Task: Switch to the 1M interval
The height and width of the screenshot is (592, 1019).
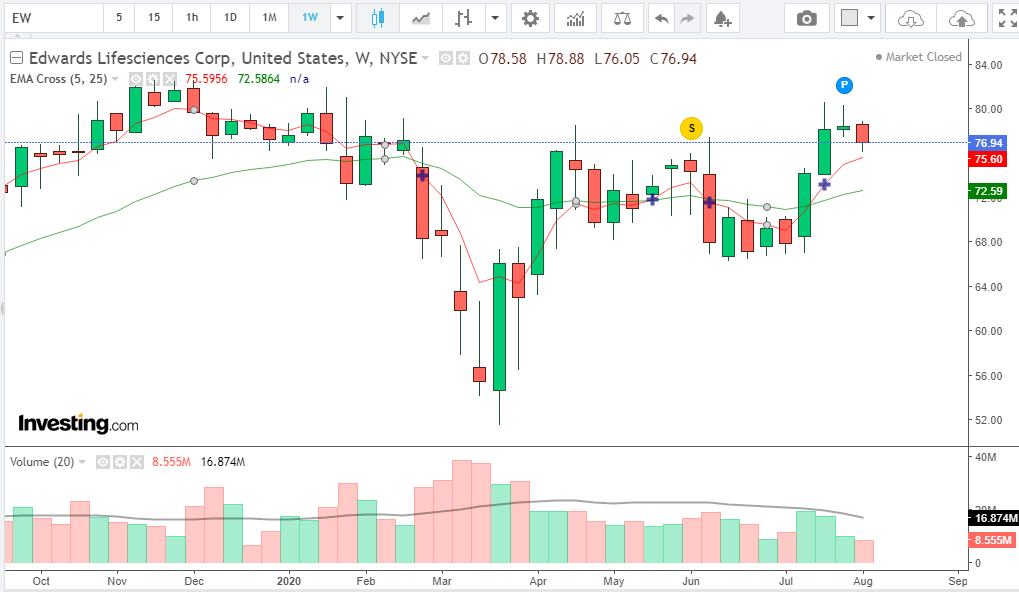Action: (x=270, y=18)
